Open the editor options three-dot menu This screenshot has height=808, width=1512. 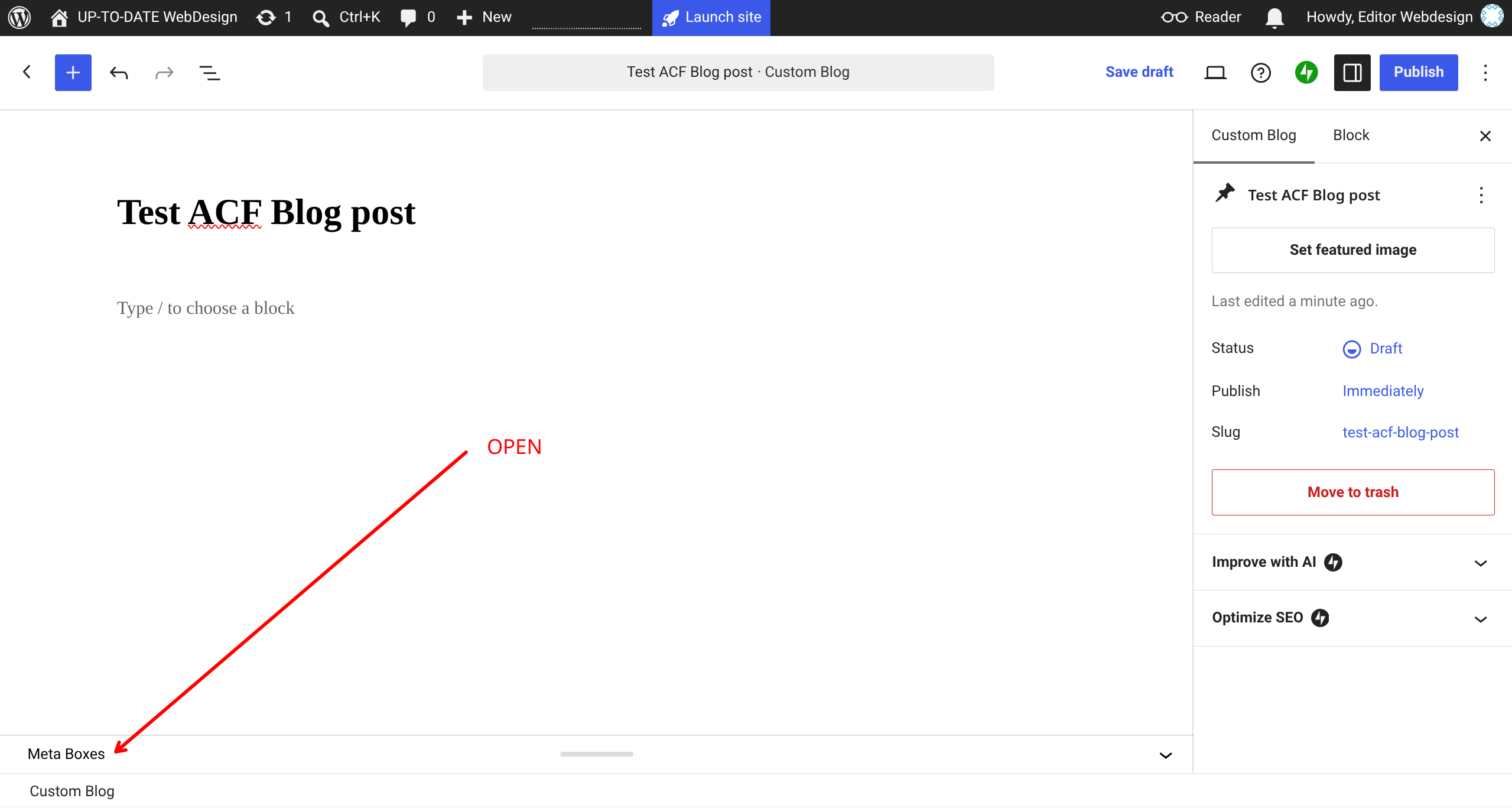click(1485, 72)
